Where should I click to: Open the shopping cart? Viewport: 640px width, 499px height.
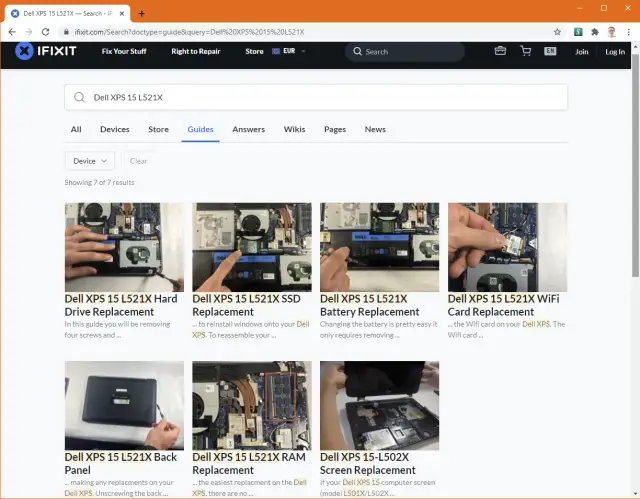(526, 51)
